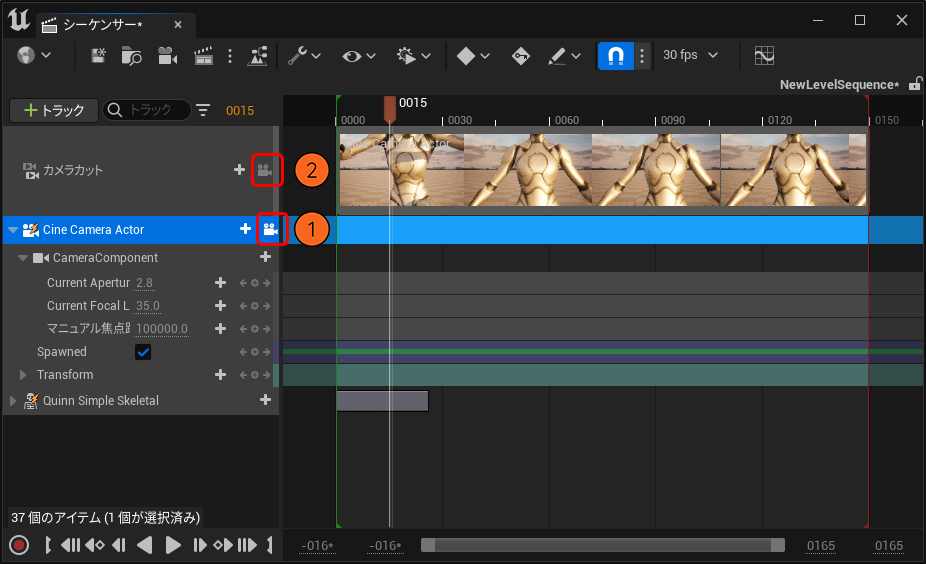Click the Find in Content Browser icon

click(132, 56)
